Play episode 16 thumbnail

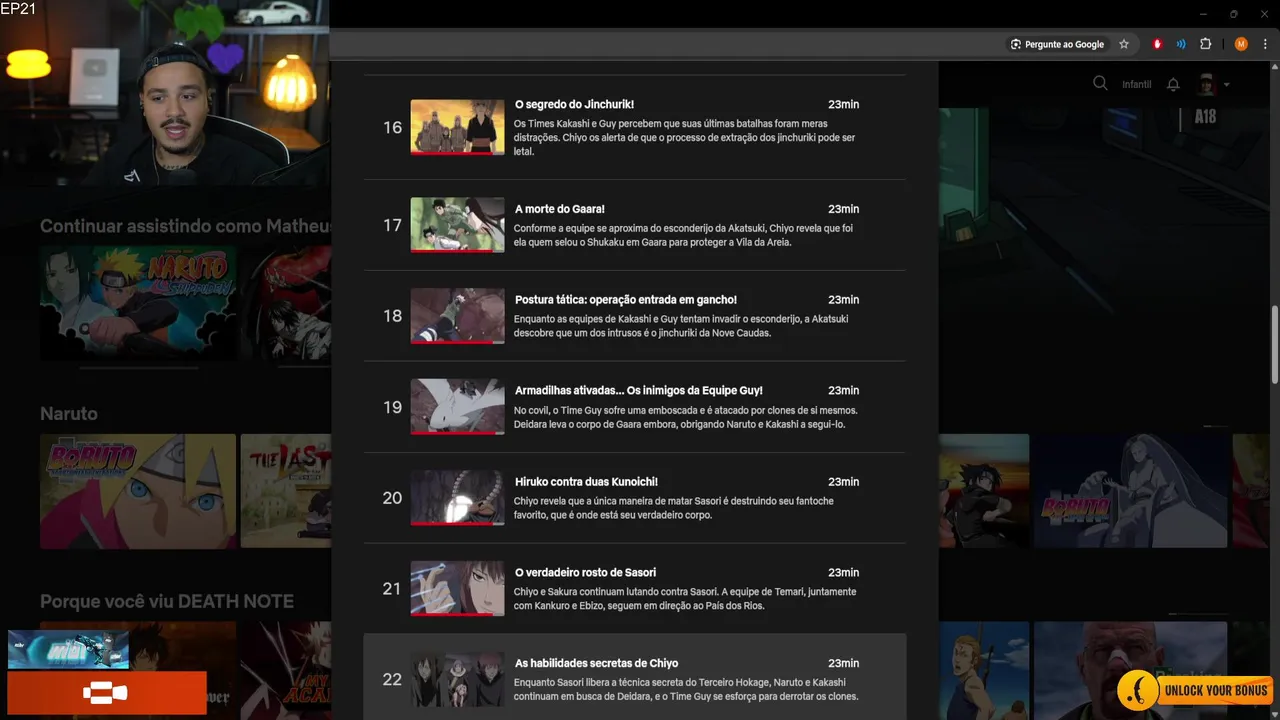(x=457, y=127)
